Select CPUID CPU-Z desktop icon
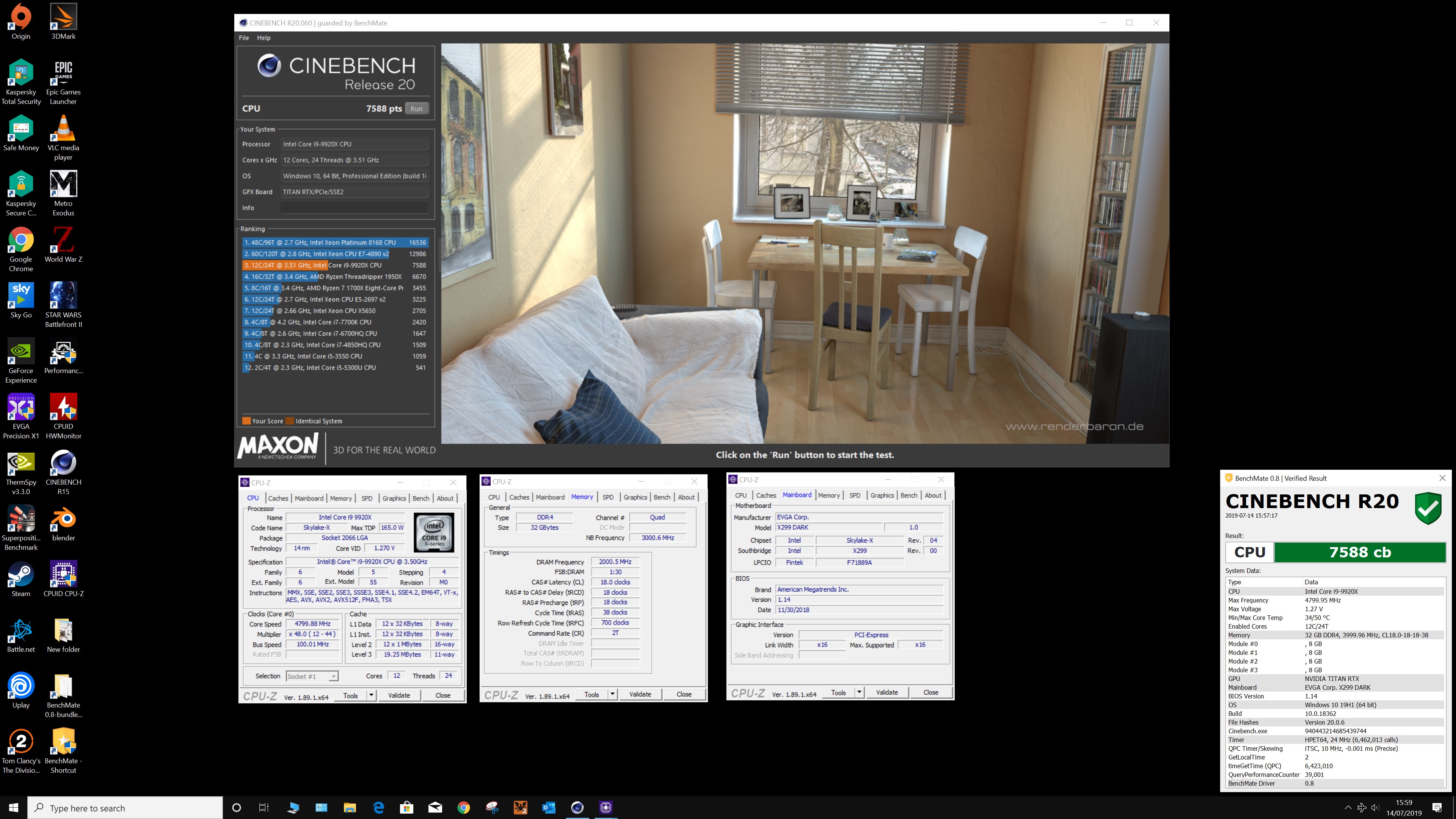The image size is (1456, 819). pyautogui.click(x=63, y=579)
